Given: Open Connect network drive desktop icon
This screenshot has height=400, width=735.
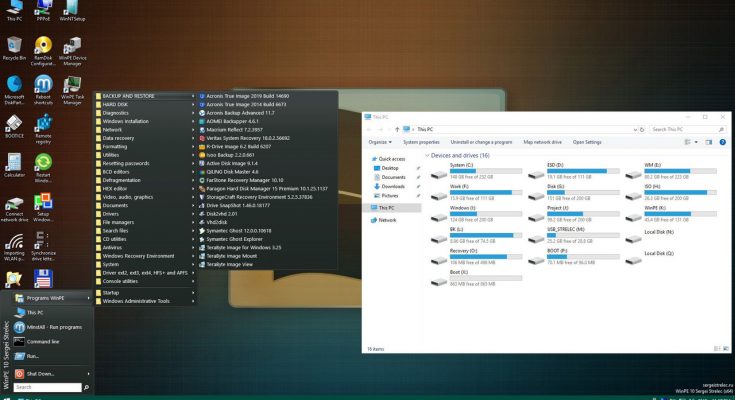Looking at the screenshot, I should click(14, 209).
